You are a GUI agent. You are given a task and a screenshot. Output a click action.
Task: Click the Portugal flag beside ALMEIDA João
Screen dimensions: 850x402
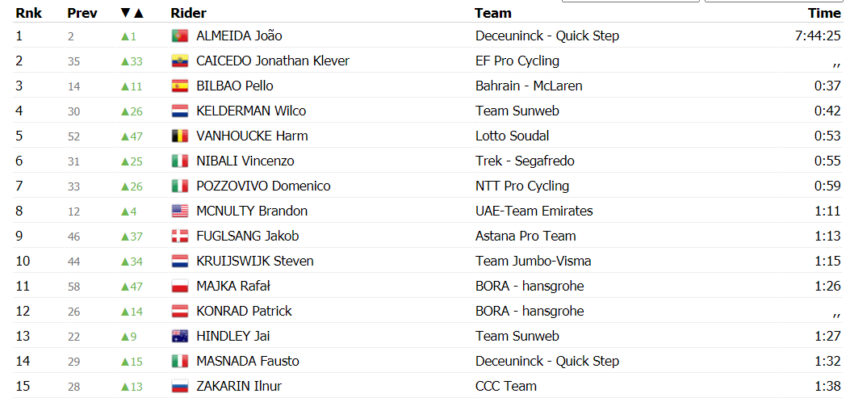tap(179, 36)
